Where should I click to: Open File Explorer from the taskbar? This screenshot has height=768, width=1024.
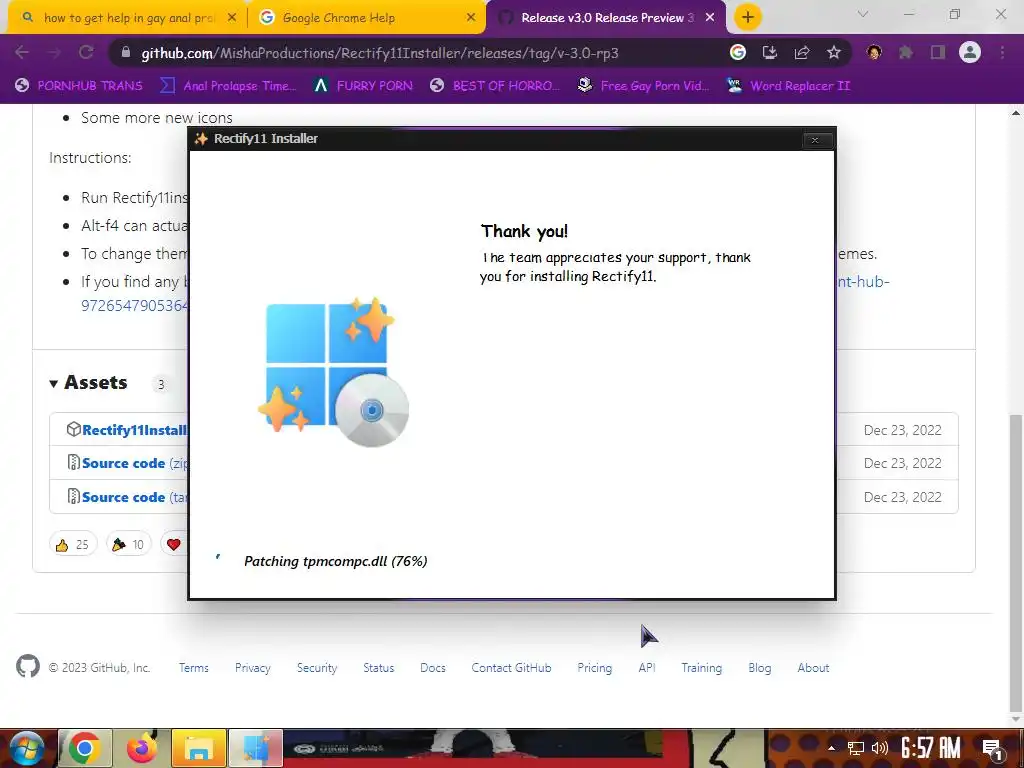pyautogui.click(x=199, y=748)
